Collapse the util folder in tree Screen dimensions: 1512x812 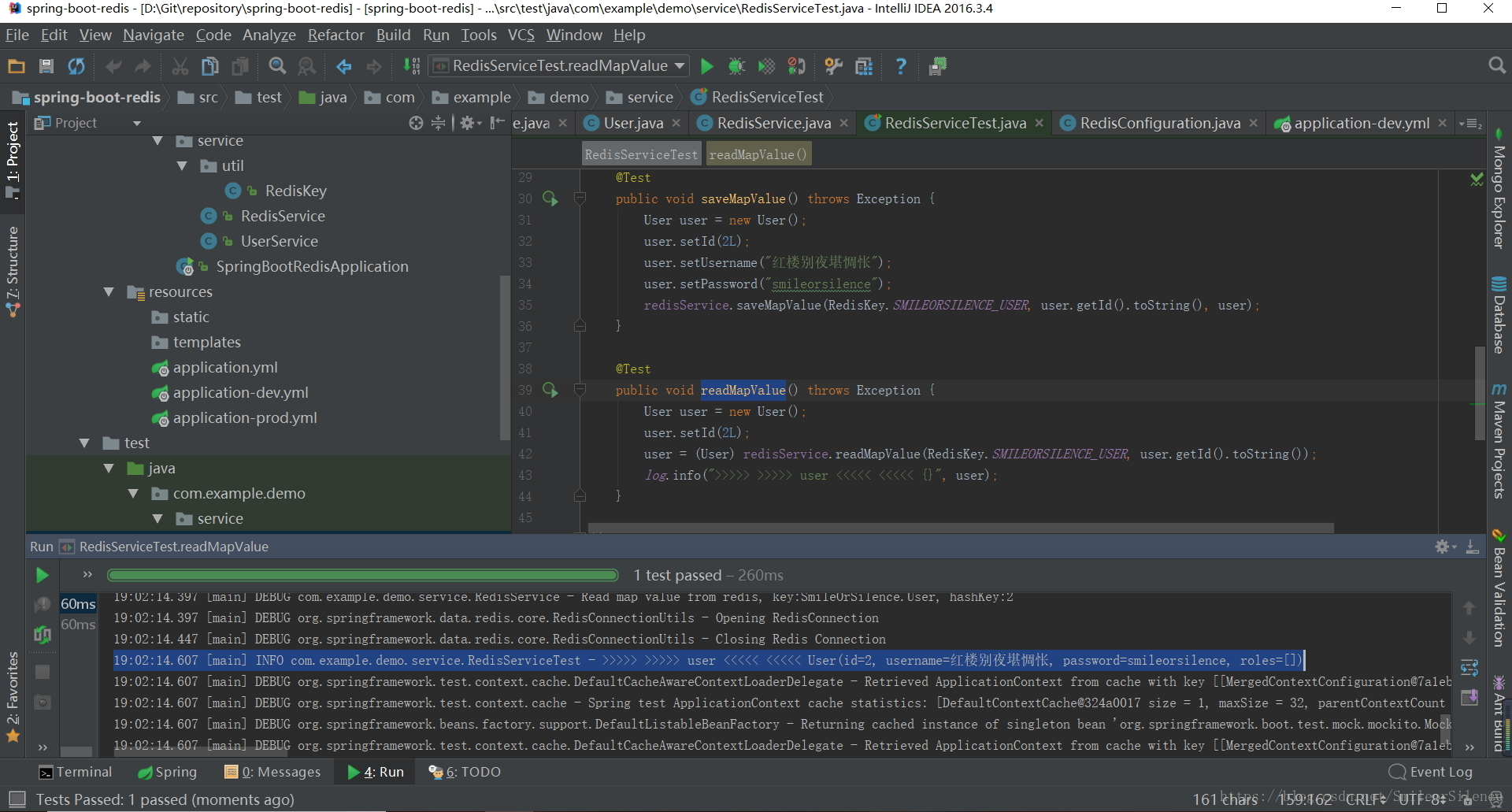point(182,165)
